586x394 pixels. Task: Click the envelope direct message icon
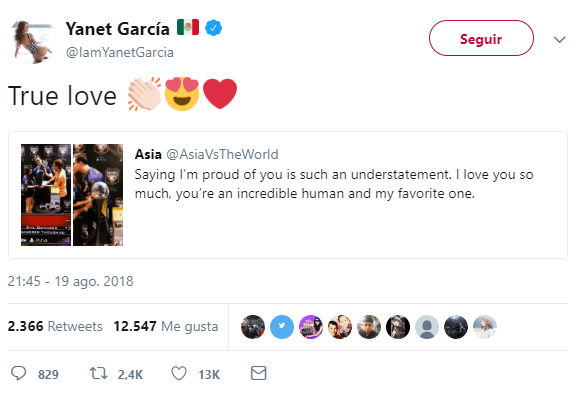(x=259, y=373)
